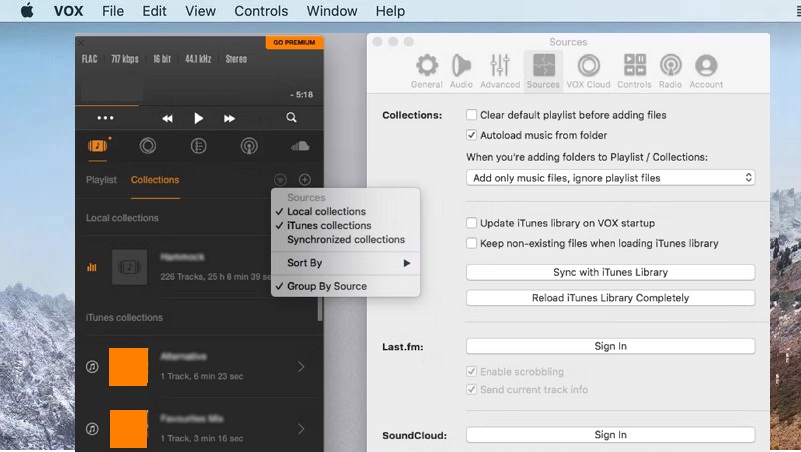Skip to previous track with rewind button
Screen dimensions: 801x452
click(167, 118)
